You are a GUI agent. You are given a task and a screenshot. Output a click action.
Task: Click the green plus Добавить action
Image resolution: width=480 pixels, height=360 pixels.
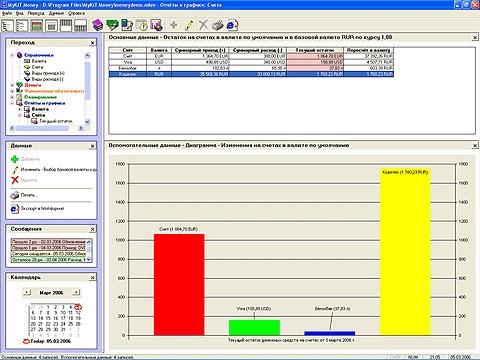tap(25, 159)
